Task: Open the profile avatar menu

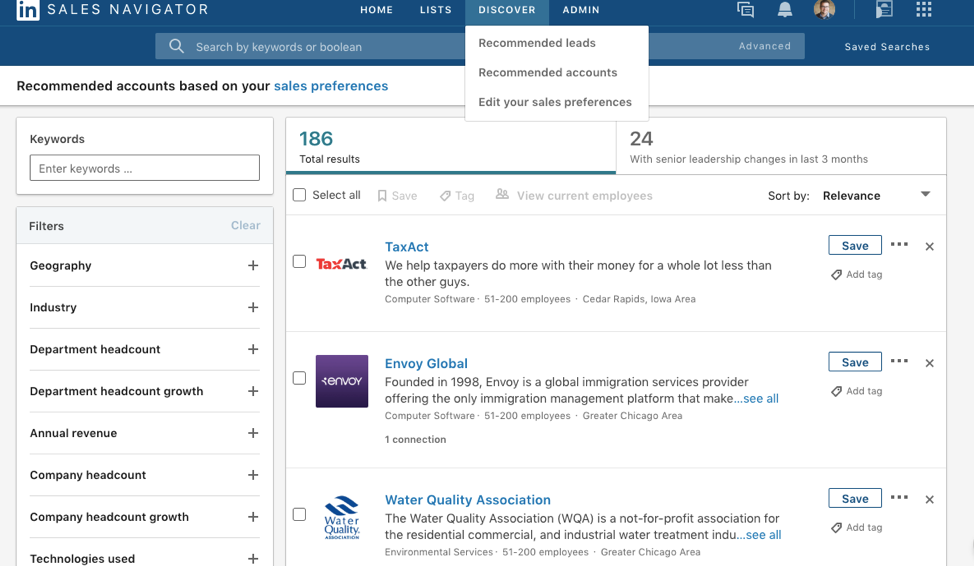Action: (x=824, y=9)
